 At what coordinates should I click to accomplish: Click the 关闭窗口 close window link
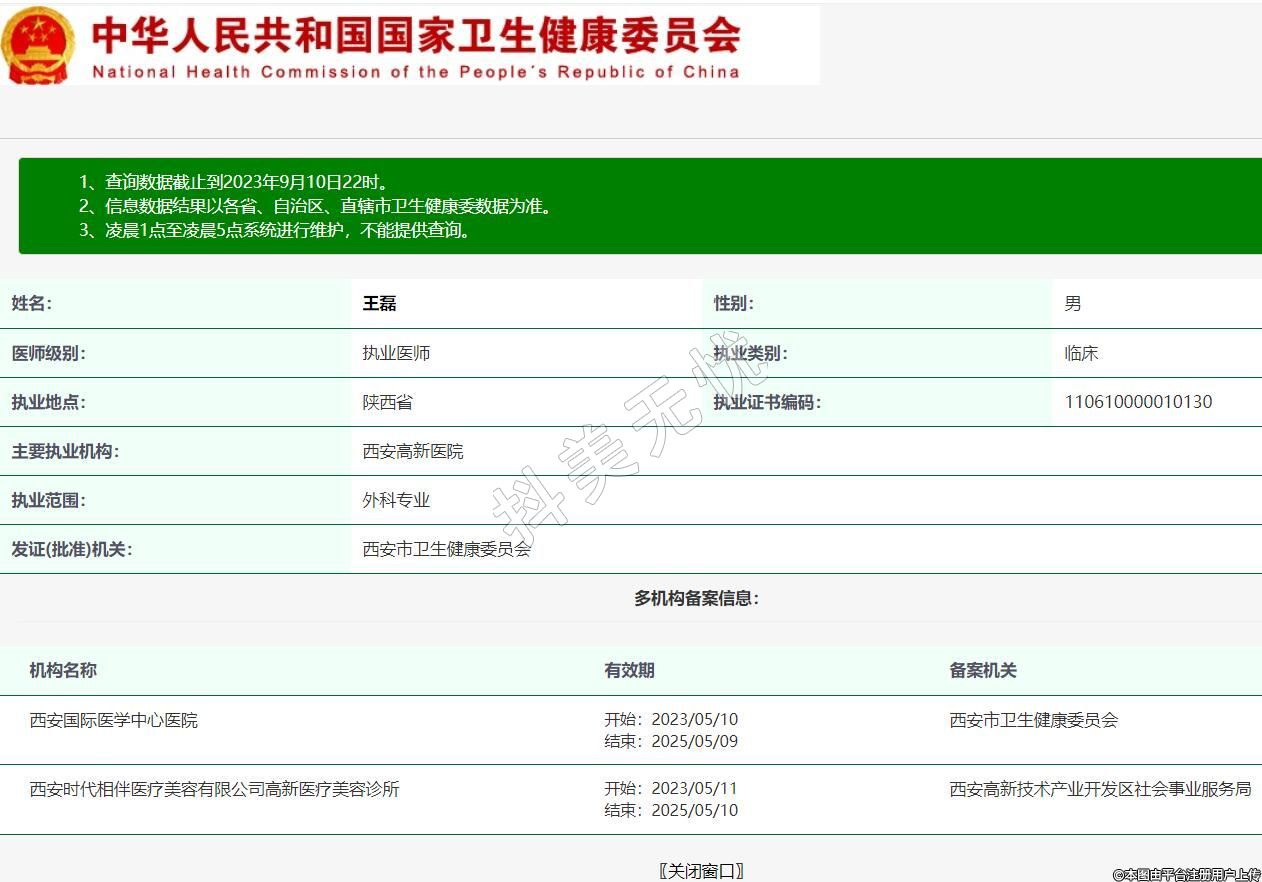point(701,871)
